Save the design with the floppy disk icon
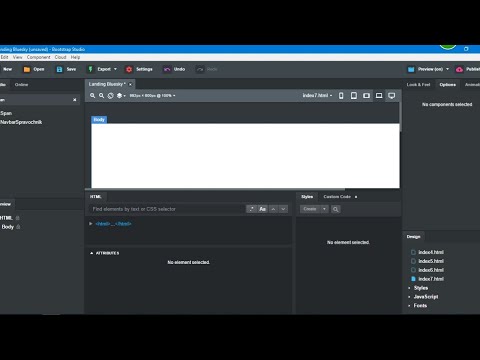The image size is (480, 360). [59, 69]
